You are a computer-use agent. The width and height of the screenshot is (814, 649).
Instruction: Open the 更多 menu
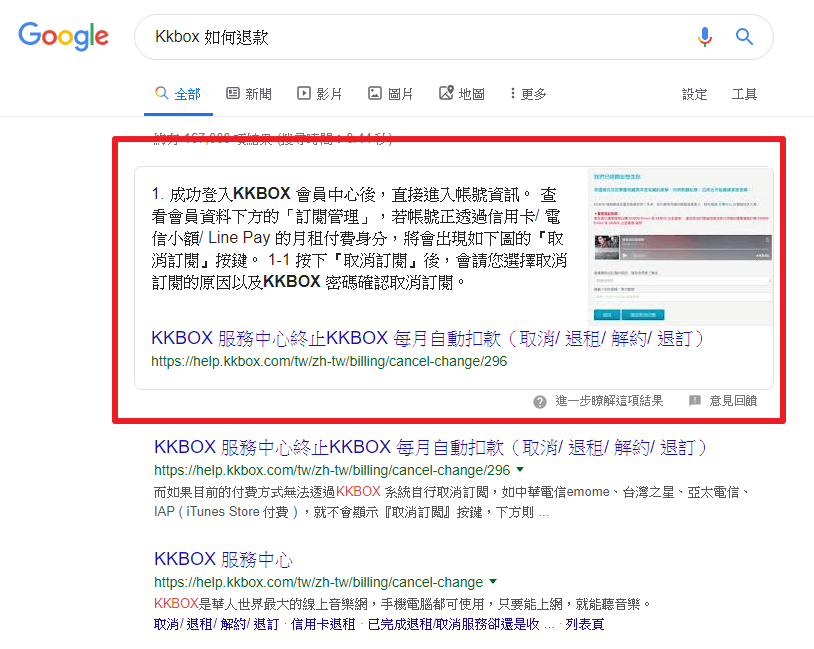pos(528,94)
